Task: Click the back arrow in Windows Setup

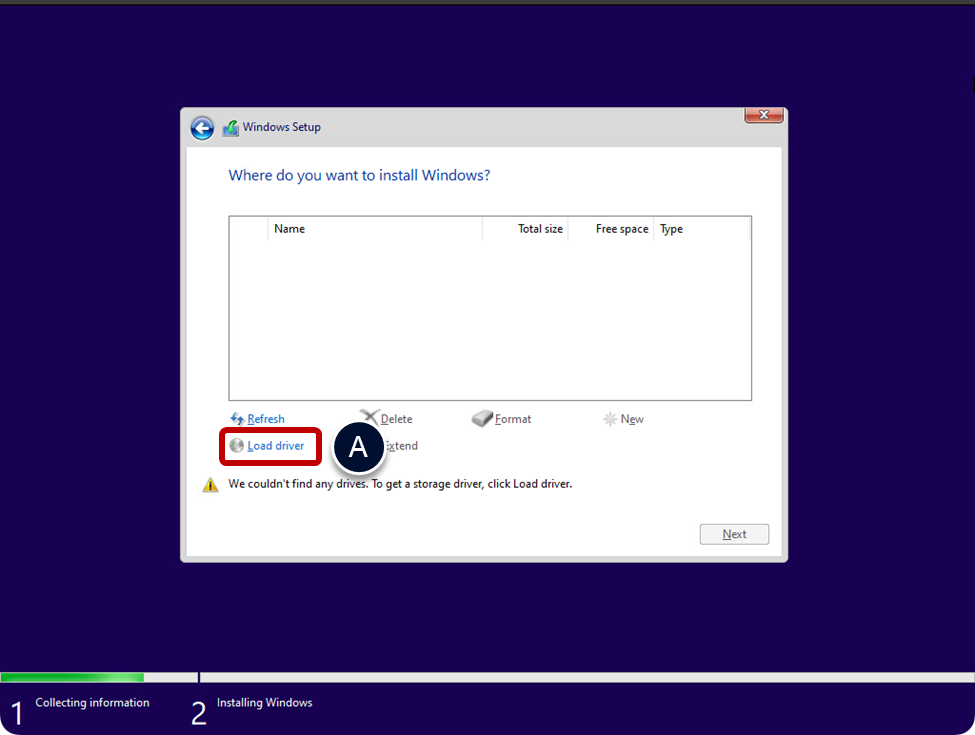Action: (x=202, y=128)
